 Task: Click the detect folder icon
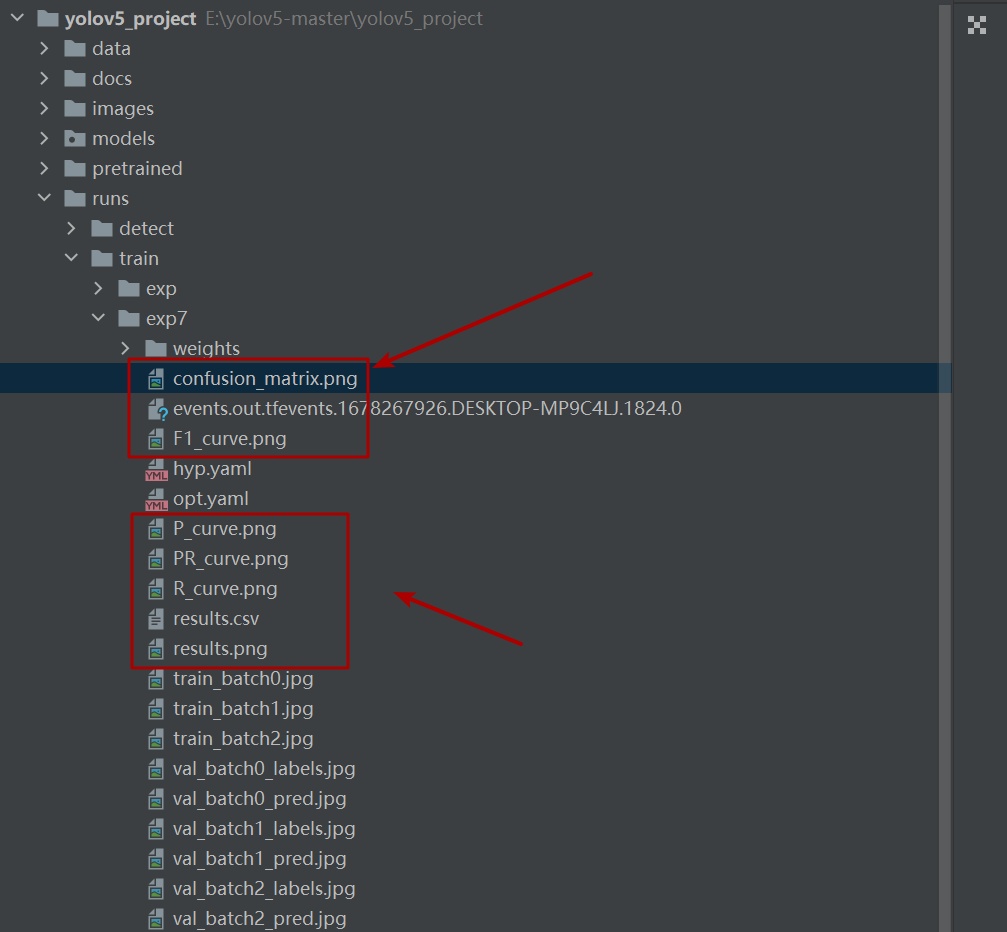click(102, 229)
